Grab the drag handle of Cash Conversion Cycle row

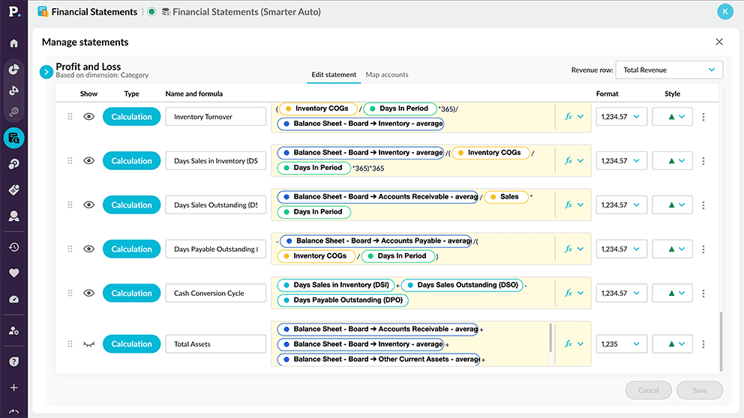[70, 293]
